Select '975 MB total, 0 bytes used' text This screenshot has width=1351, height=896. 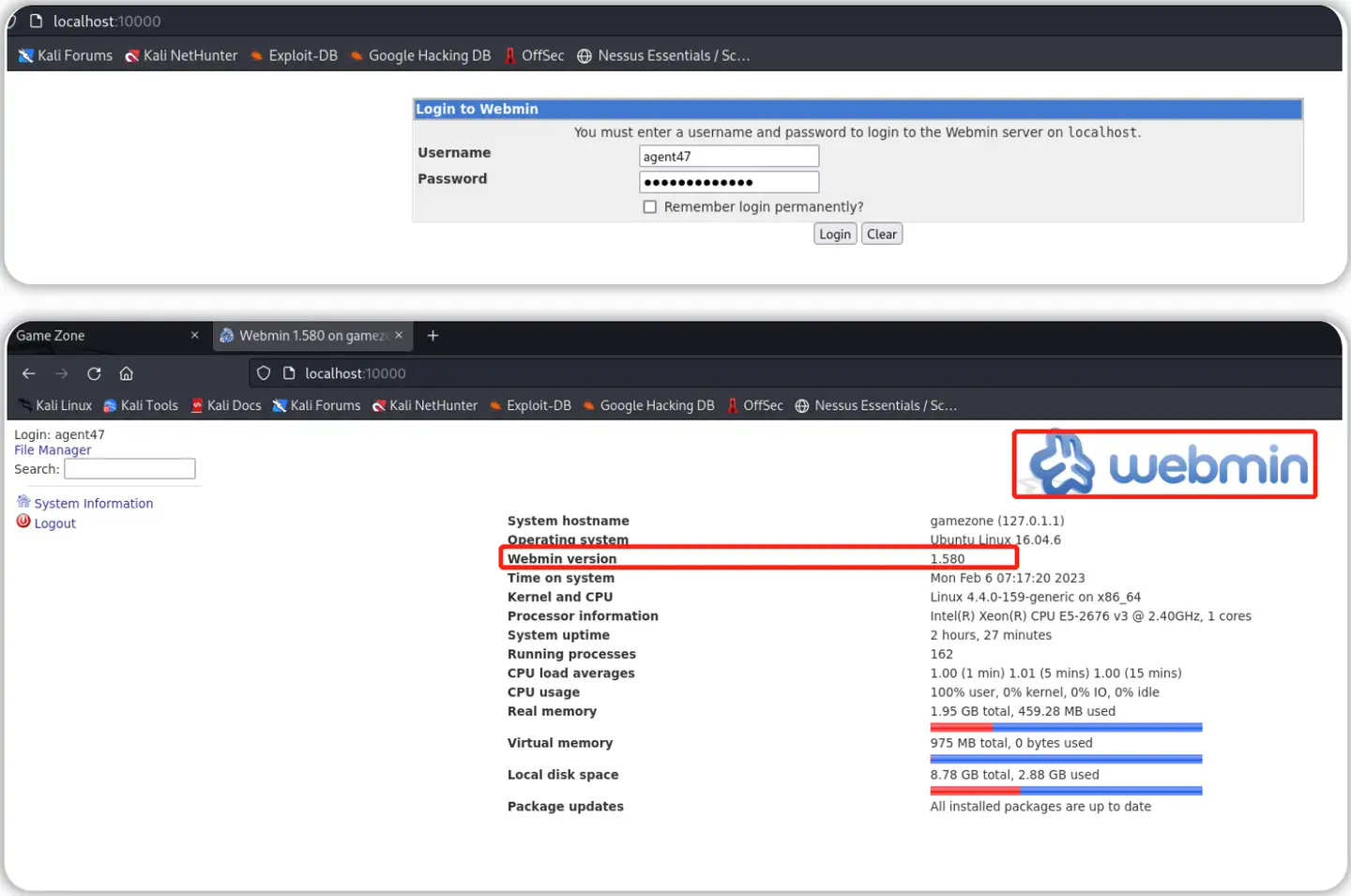click(1011, 743)
